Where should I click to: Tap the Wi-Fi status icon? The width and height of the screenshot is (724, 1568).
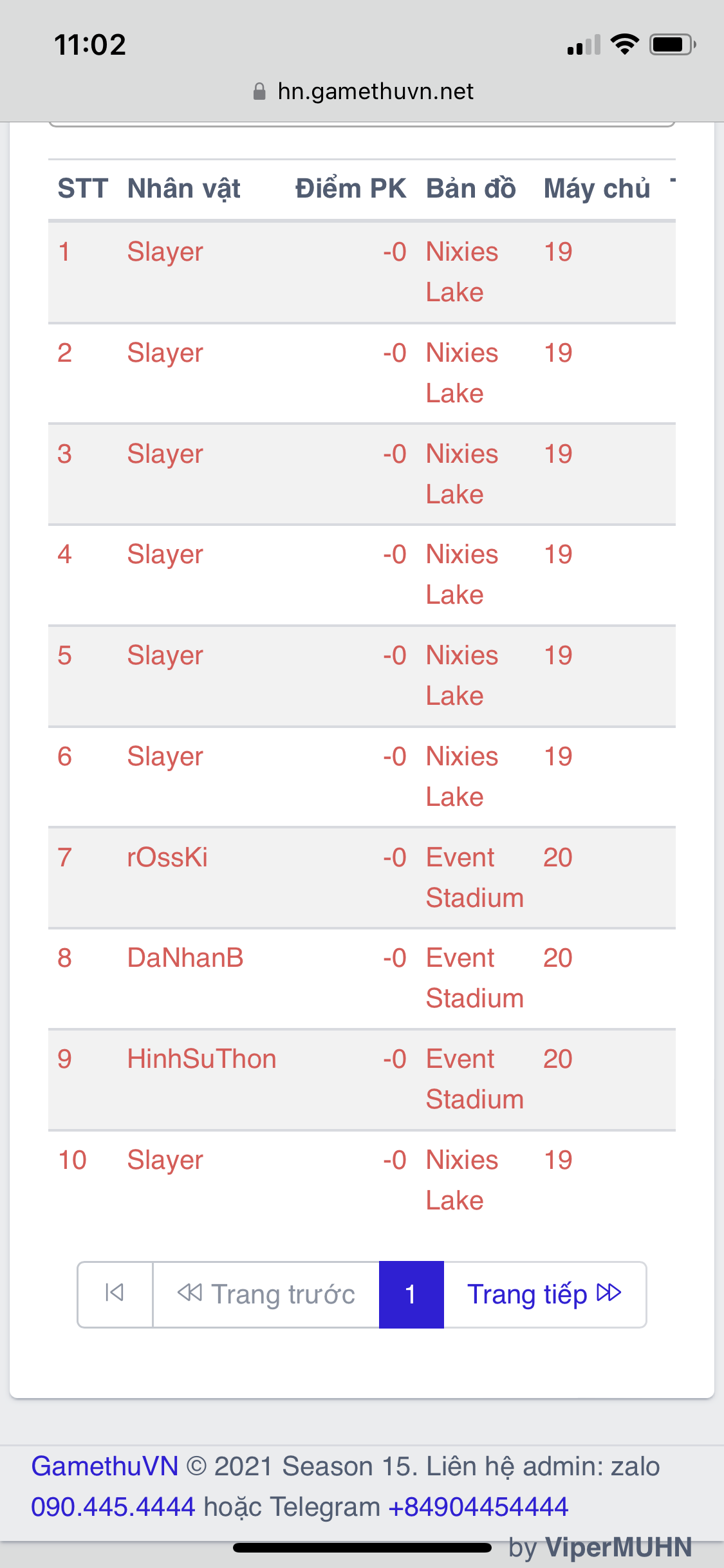(x=624, y=44)
